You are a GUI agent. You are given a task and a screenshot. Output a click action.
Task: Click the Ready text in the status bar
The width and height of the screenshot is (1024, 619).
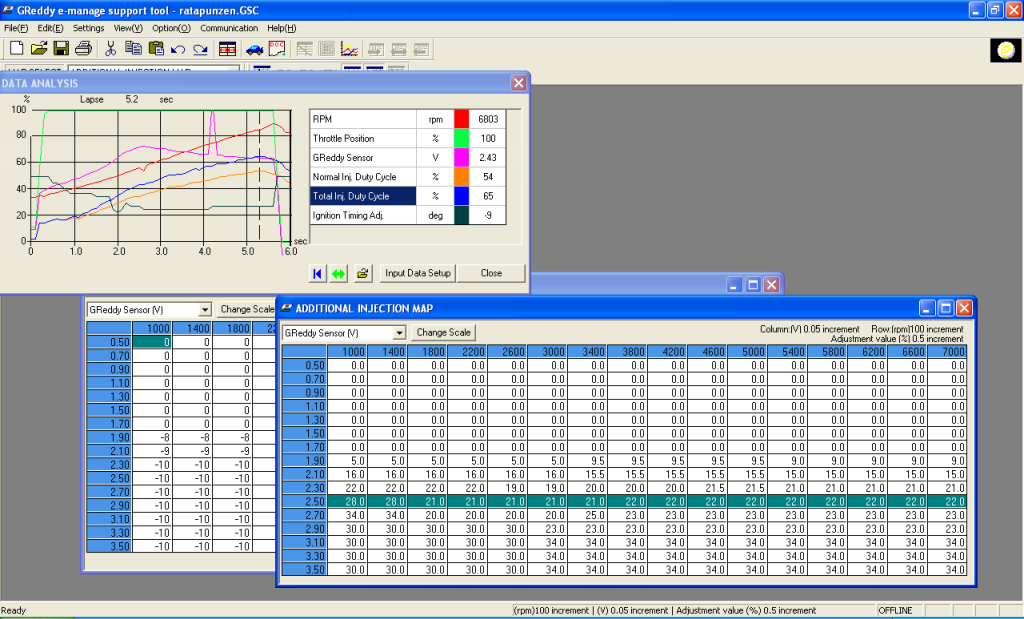pyautogui.click(x=14, y=611)
